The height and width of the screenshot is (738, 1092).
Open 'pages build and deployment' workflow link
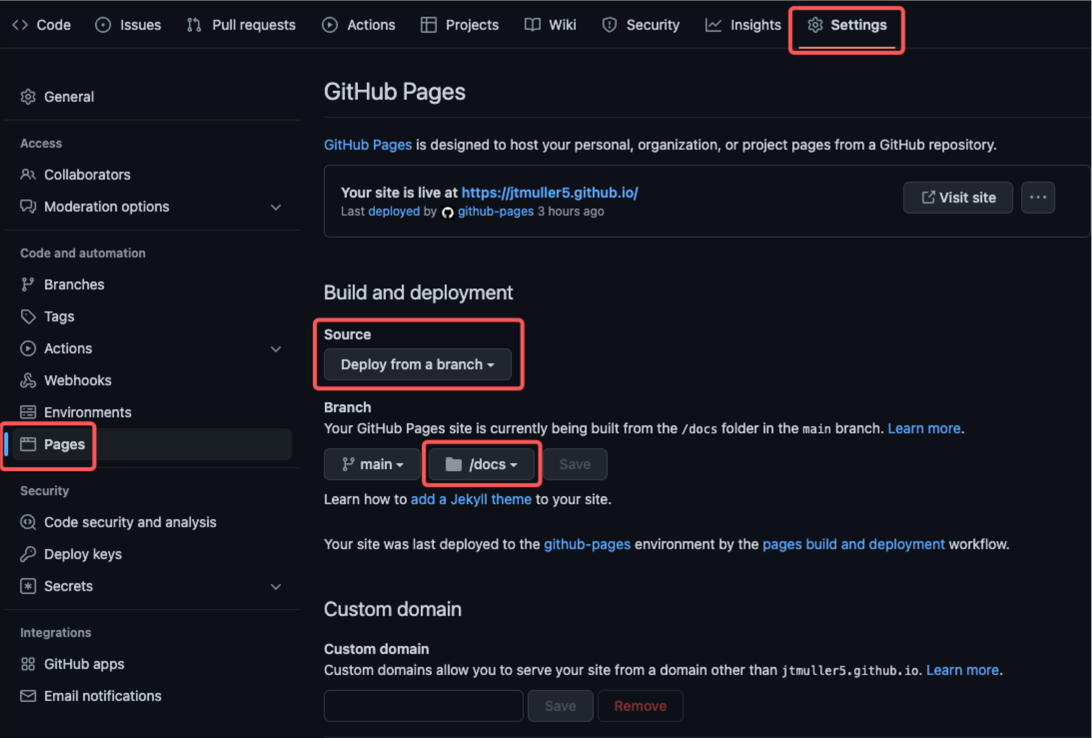853,544
